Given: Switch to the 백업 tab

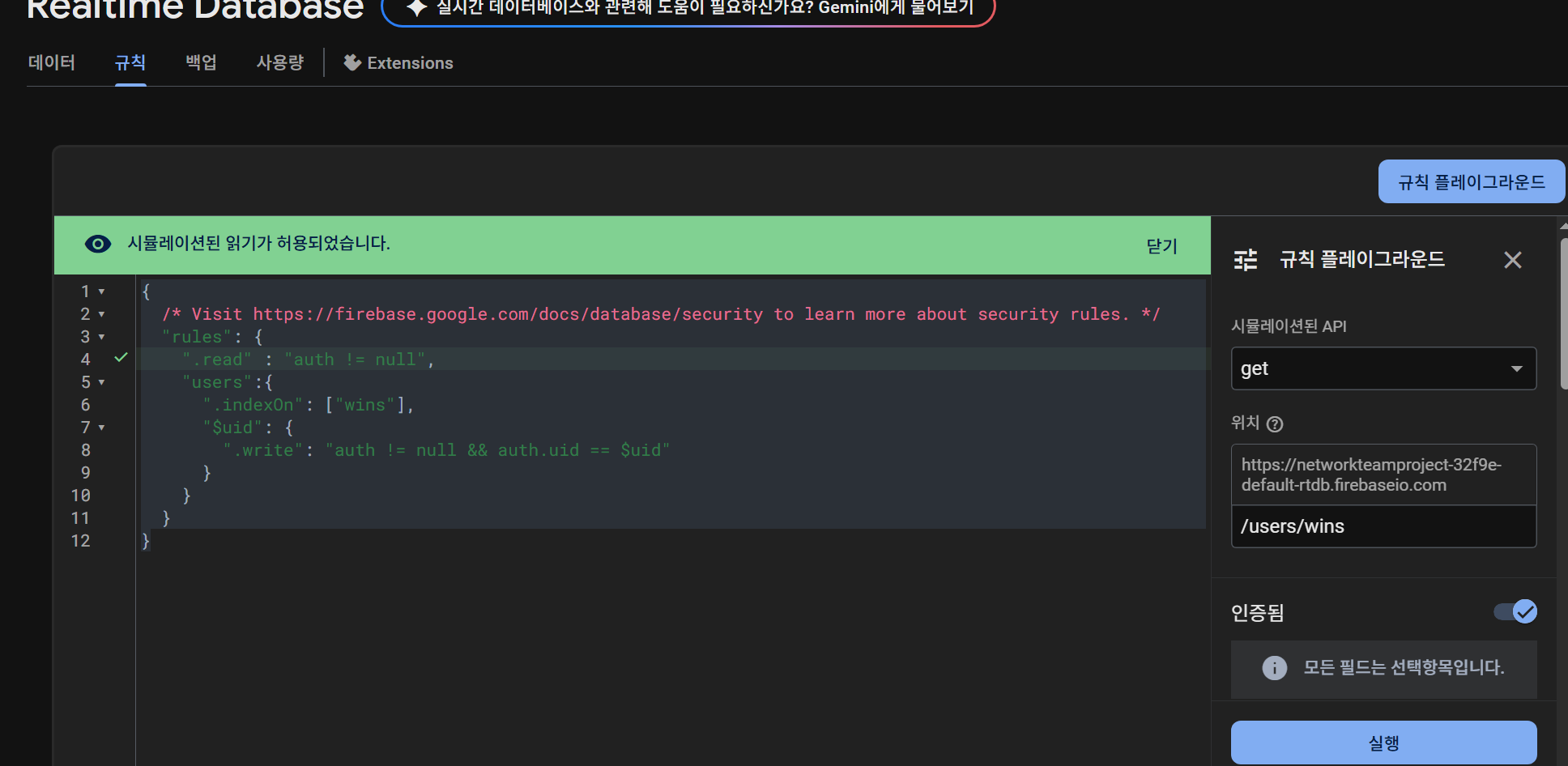Looking at the screenshot, I should 201,63.
